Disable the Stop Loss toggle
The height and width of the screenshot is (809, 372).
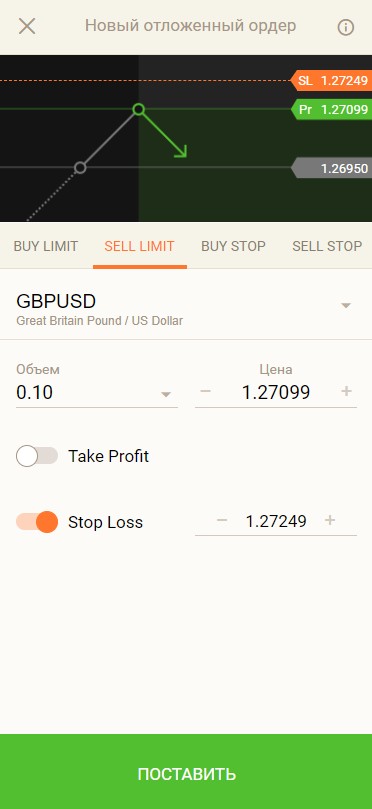[37, 522]
